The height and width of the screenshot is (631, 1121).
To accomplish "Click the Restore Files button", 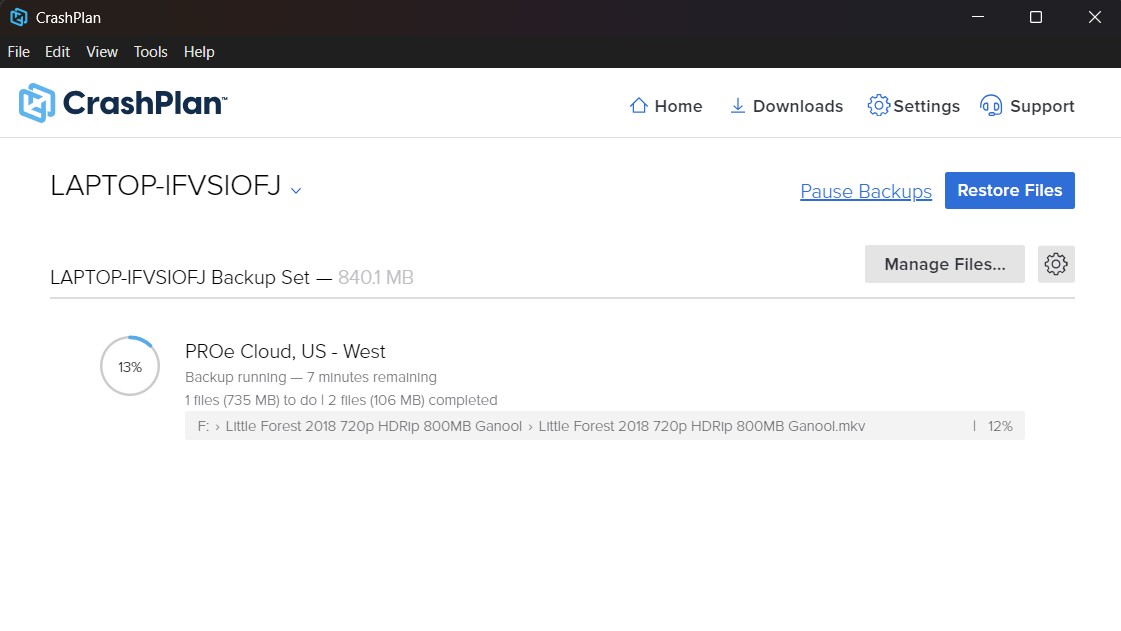I will tap(1009, 190).
